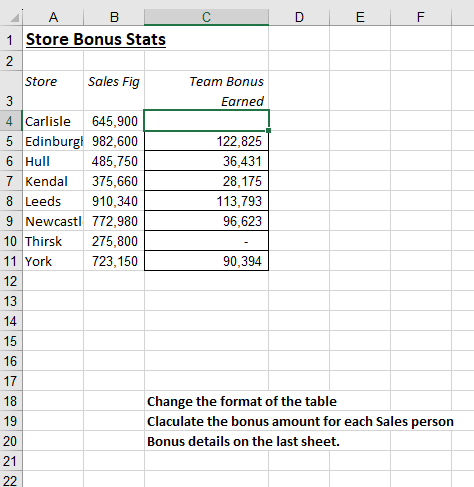Select the Hull store cell
The height and width of the screenshot is (487, 474).
(x=53, y=161)
